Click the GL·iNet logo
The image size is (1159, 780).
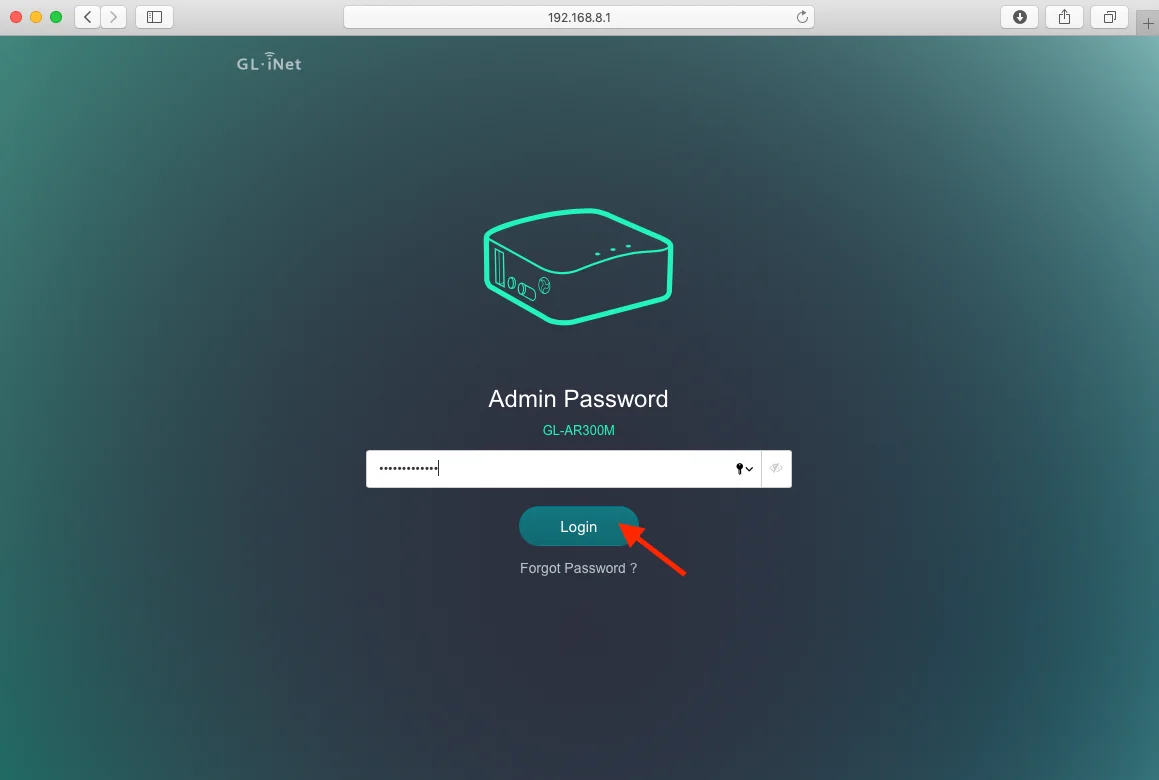point(269,63)
